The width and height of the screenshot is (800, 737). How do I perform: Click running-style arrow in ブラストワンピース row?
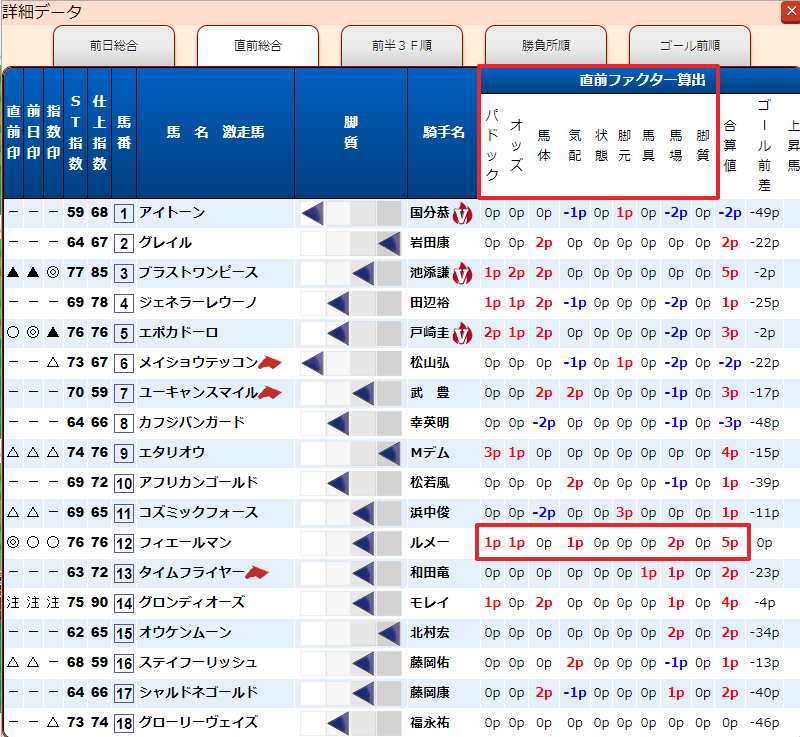point(363,273)
